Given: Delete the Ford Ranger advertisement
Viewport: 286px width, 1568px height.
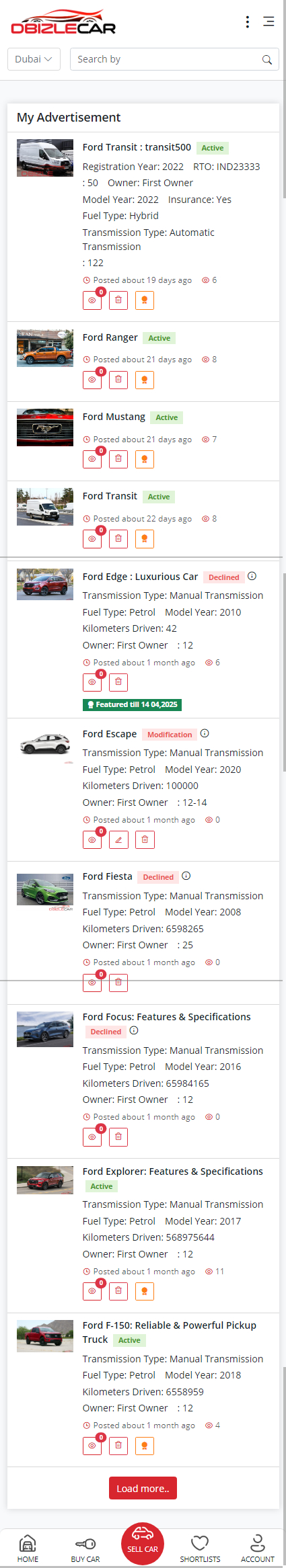Looking at the screenshot, I should tap(118, 380).
